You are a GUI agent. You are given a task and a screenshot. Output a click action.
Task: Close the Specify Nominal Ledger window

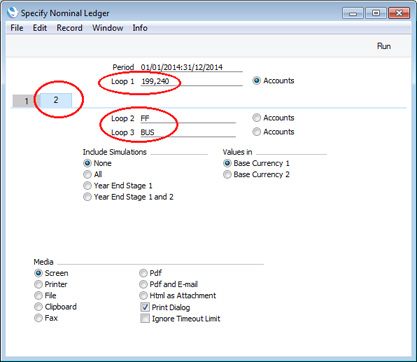coord(398,13)
